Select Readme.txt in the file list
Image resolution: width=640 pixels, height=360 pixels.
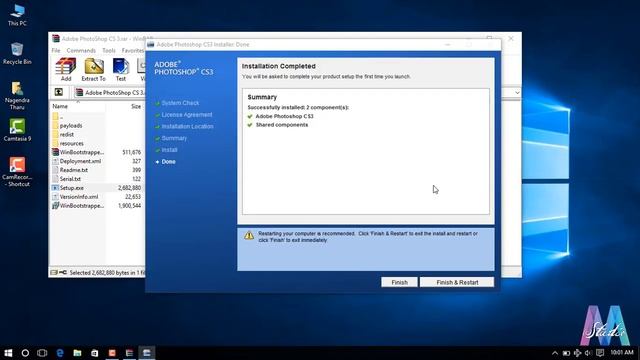pos(74,170)
